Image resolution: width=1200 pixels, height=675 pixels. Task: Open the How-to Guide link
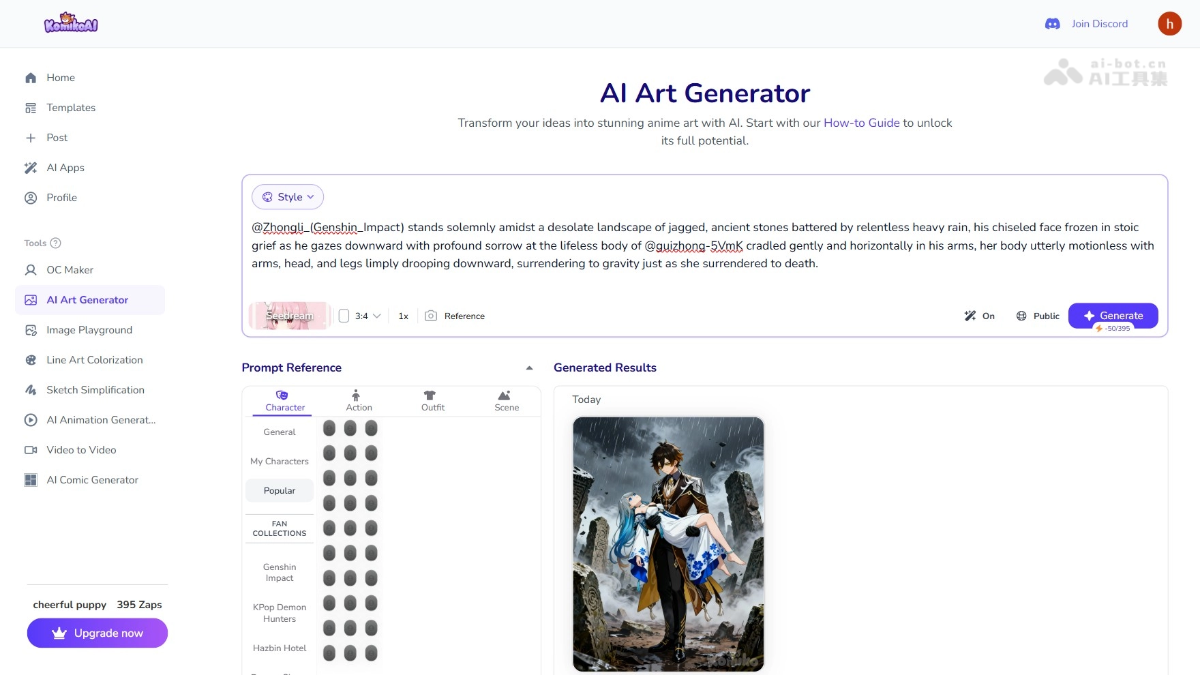click(x=861, y=123)
